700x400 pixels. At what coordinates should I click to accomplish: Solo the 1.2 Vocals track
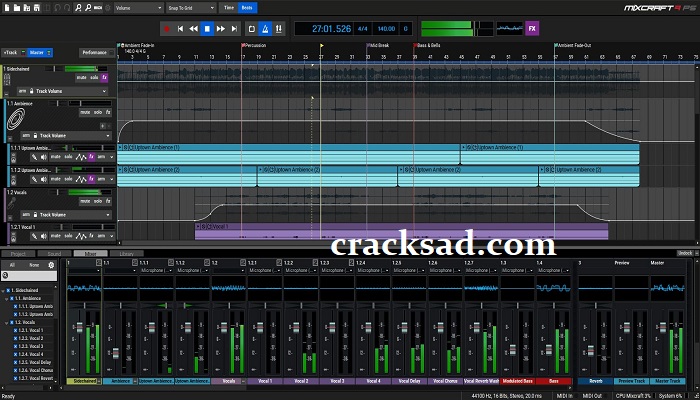coord(98,201)
